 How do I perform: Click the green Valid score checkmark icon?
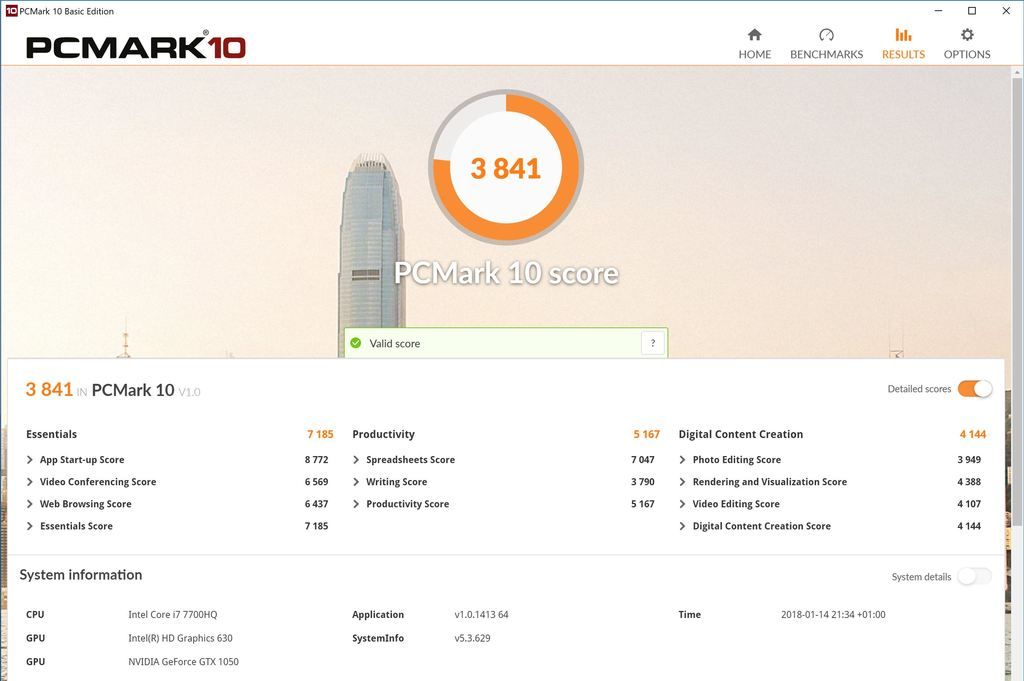tap(356, 343)
